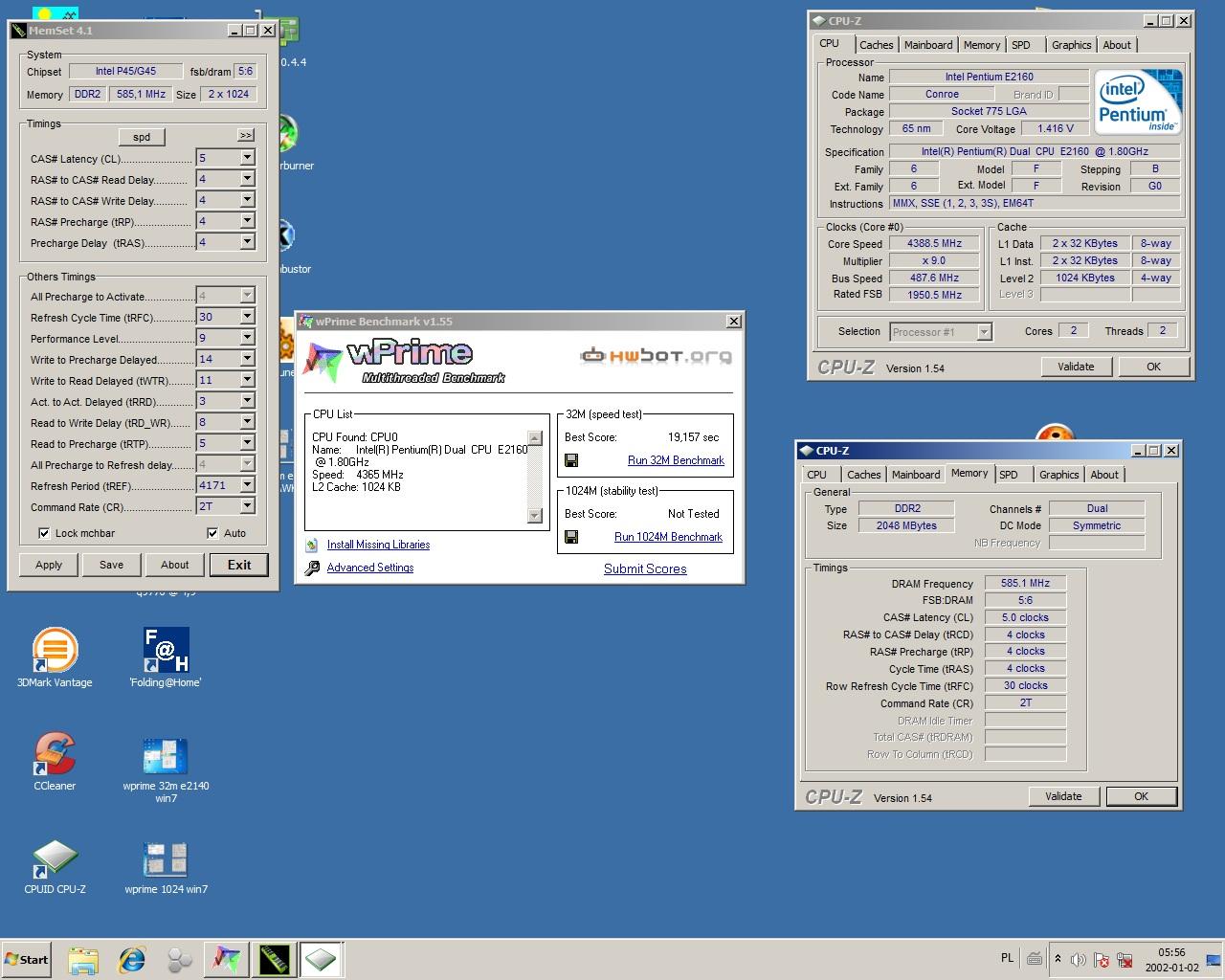The height and width of the screenshot is (980, 1225).
Task: Click the Exit button in MemSet
Action: point(239,565)
